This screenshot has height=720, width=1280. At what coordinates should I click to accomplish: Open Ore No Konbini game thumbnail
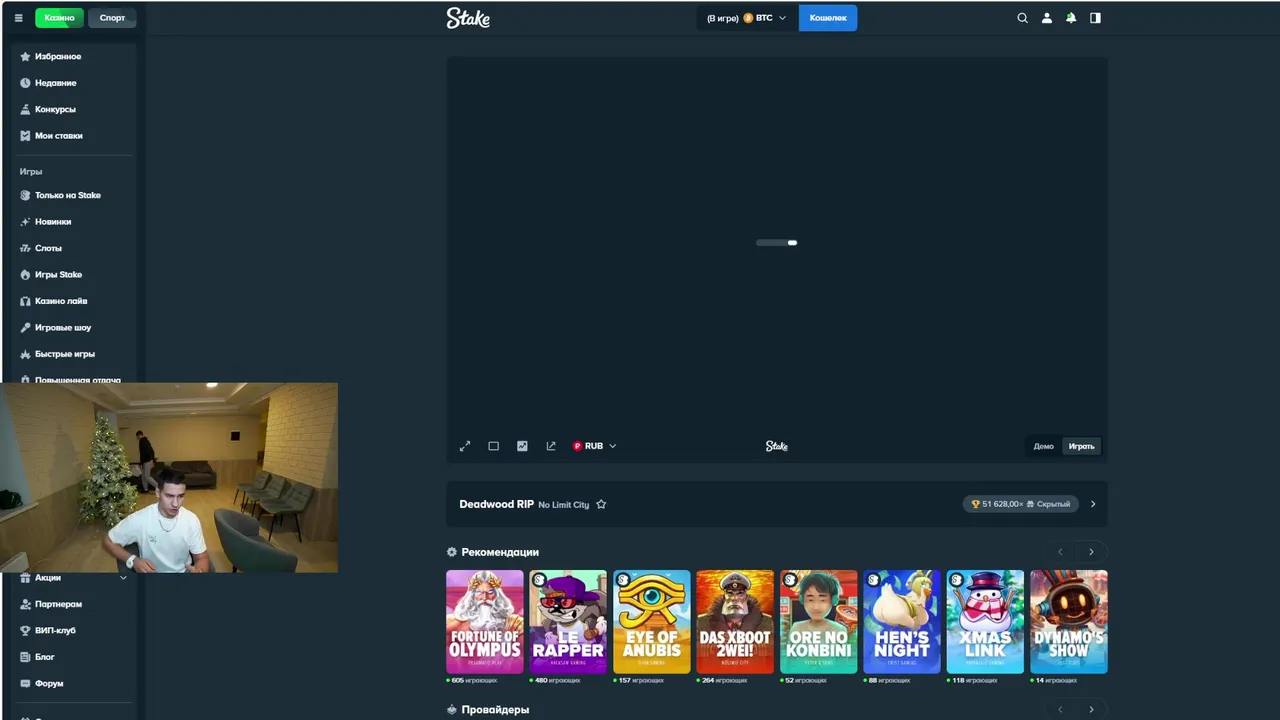click(x=819, y=622)
